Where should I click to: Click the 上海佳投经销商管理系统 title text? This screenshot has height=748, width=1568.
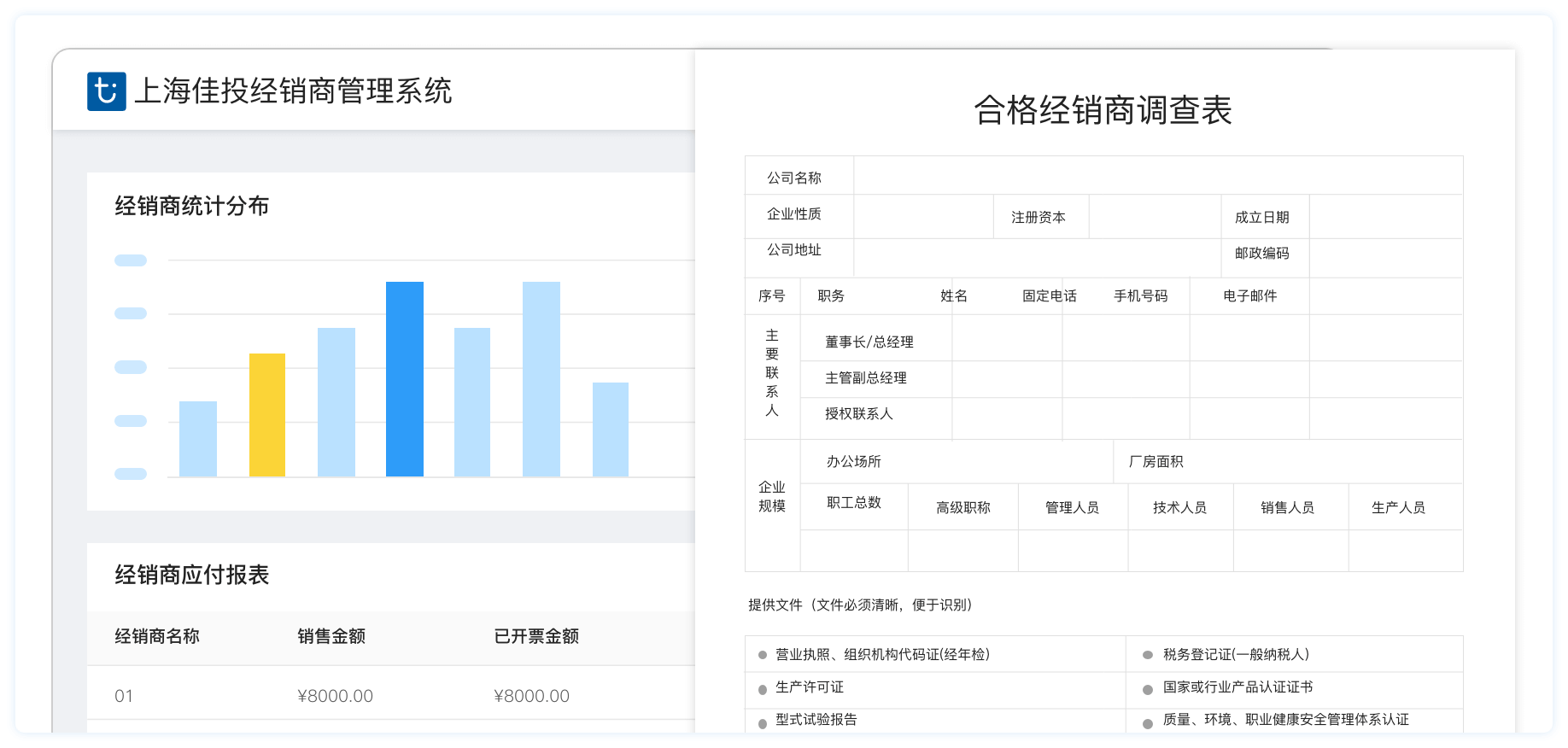(293, 91)
